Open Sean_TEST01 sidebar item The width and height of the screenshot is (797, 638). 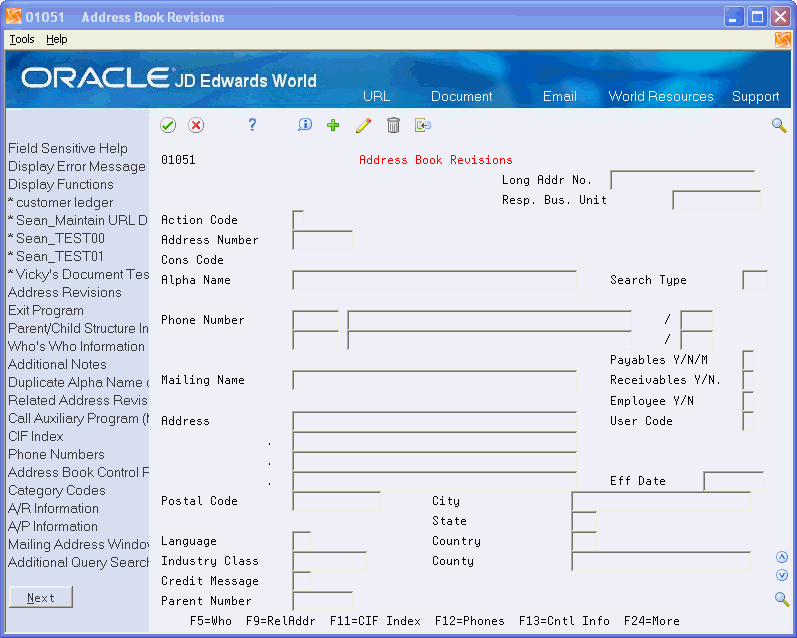coord(56,256)
